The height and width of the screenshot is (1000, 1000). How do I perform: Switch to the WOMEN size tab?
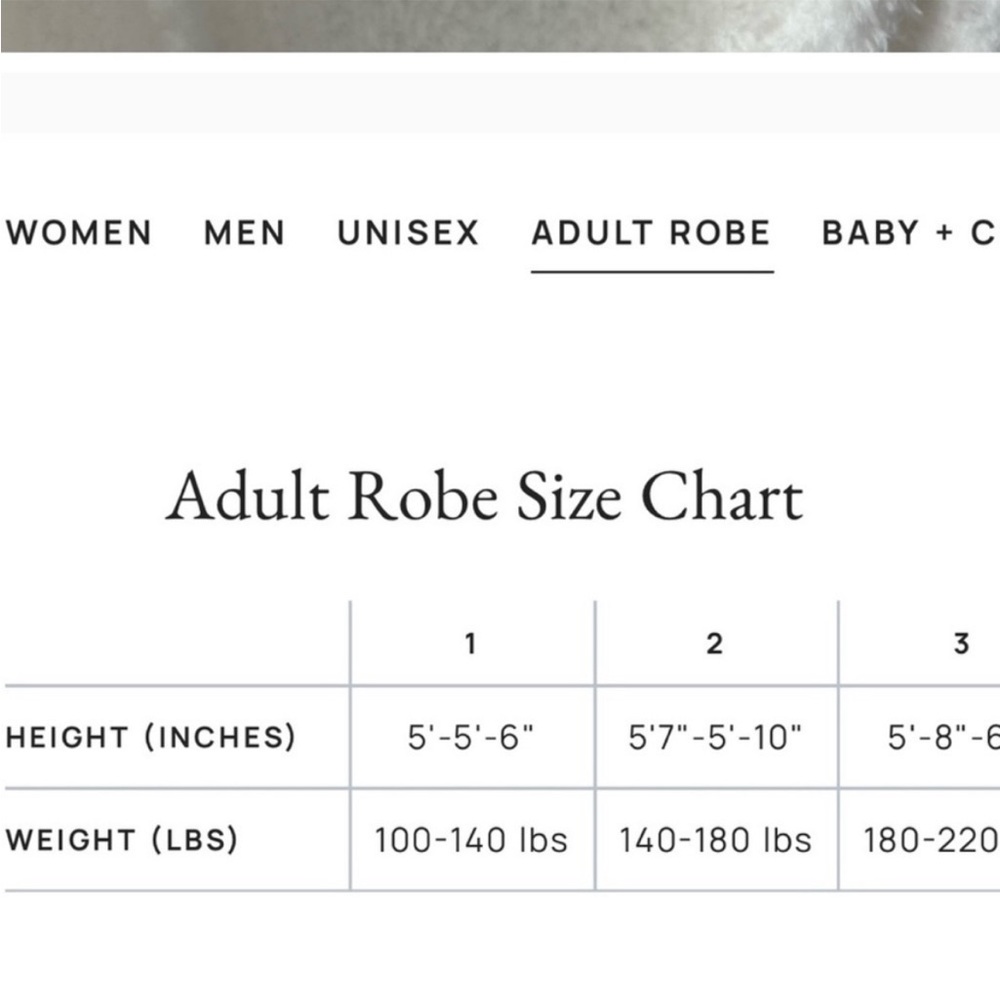pos(79,233)
